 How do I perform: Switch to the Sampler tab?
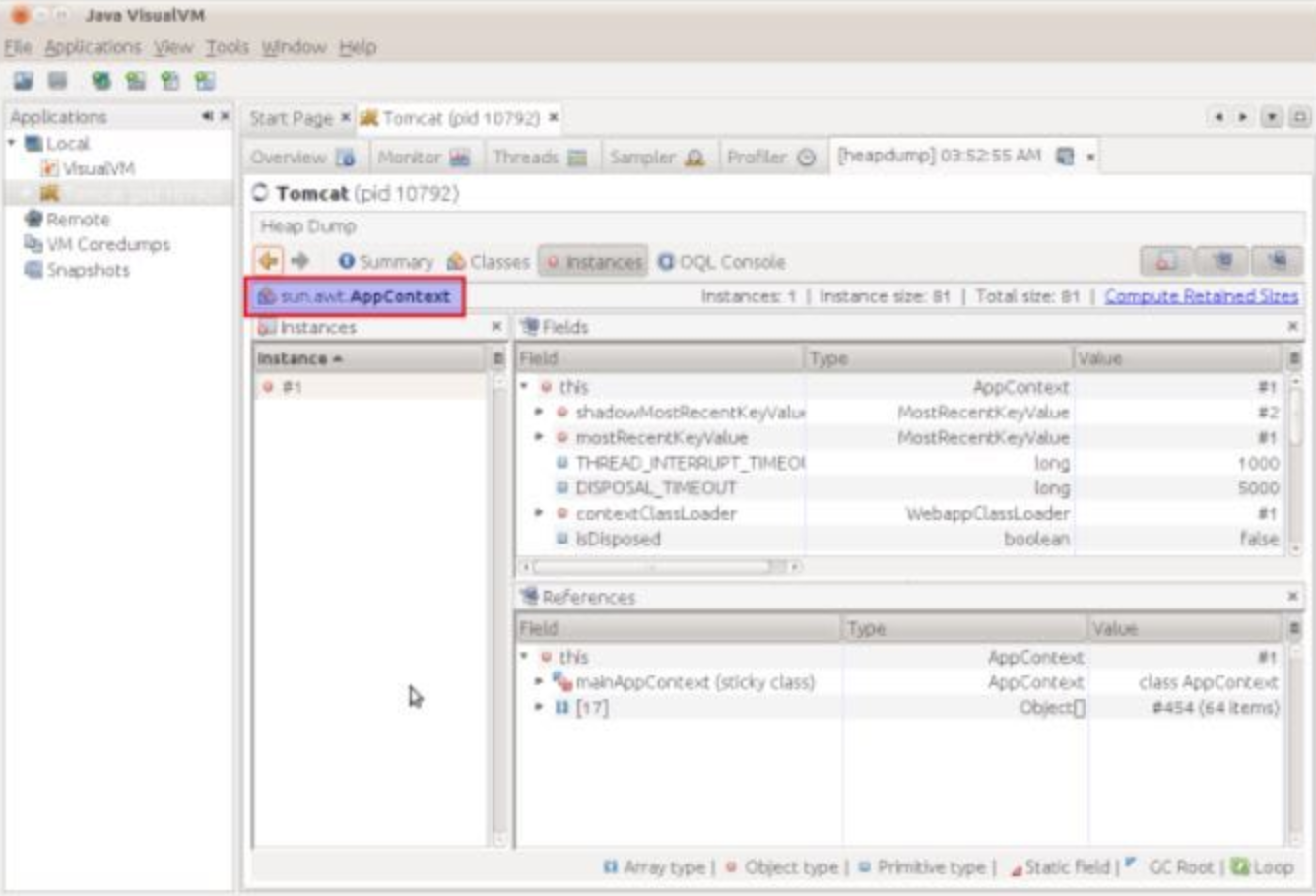click(657, 158)
